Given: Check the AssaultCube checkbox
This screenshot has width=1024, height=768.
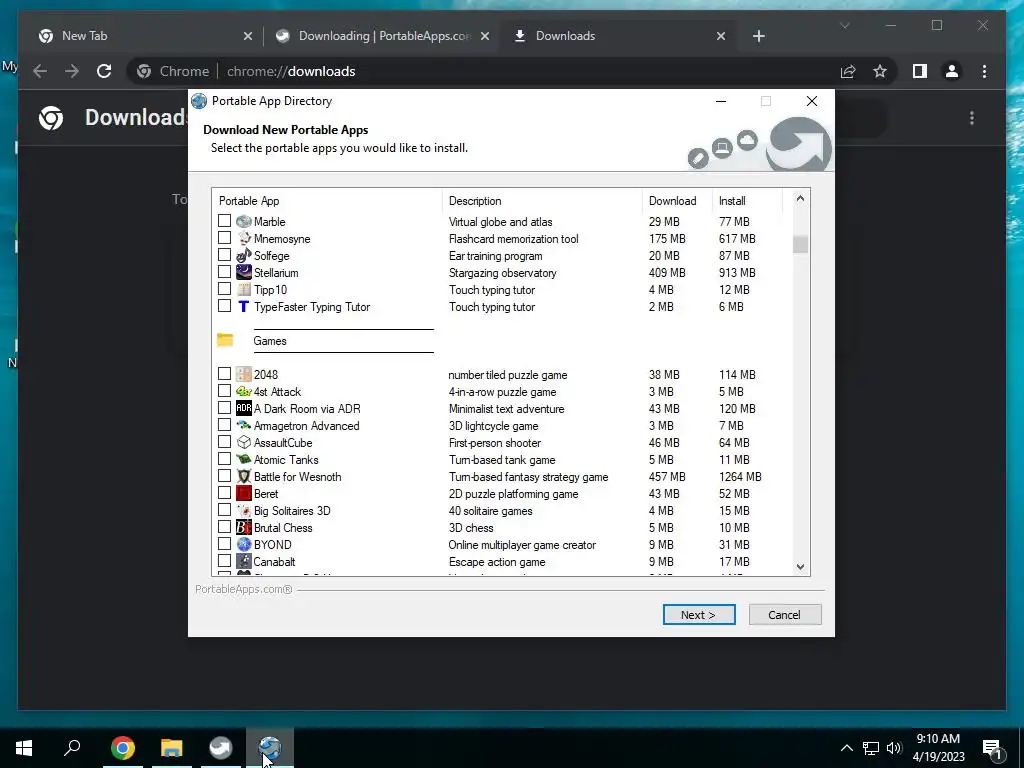Looking at the screenshot, I should [224, 441].
